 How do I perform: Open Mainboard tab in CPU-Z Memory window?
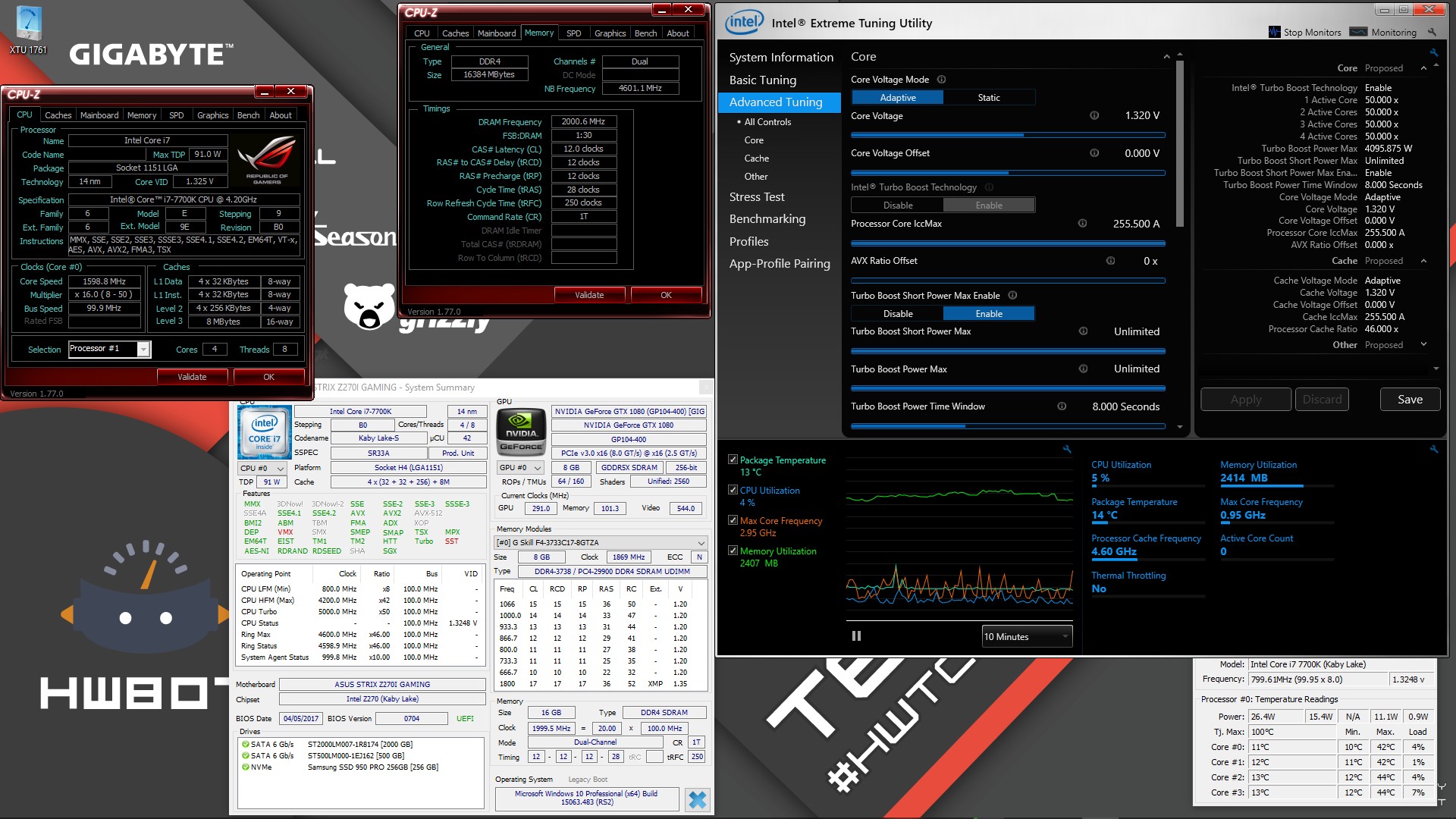[497, 33]
